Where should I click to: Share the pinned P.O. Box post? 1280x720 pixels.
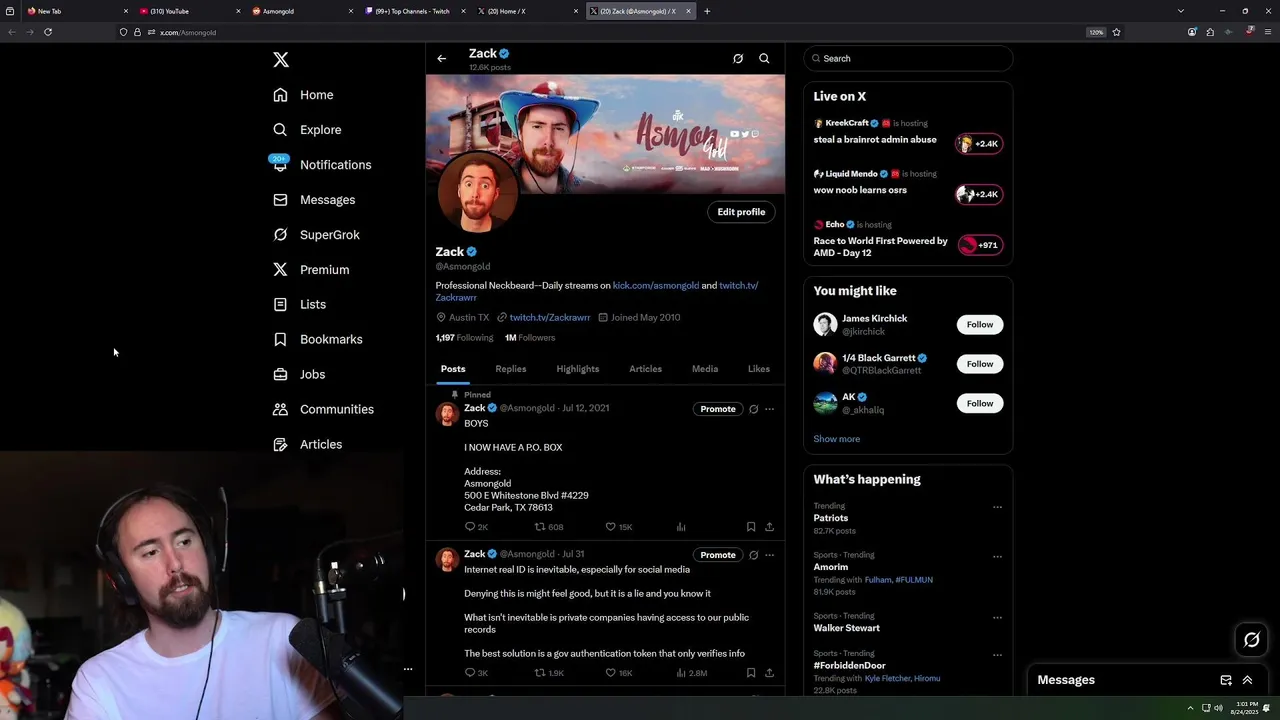[769, 527]
